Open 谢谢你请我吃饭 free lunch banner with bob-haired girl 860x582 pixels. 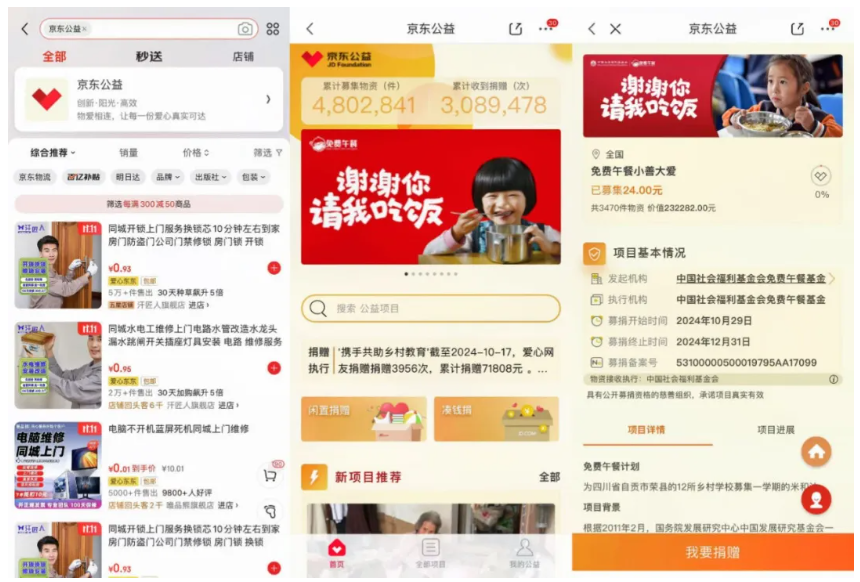click(x=431, y=197)
